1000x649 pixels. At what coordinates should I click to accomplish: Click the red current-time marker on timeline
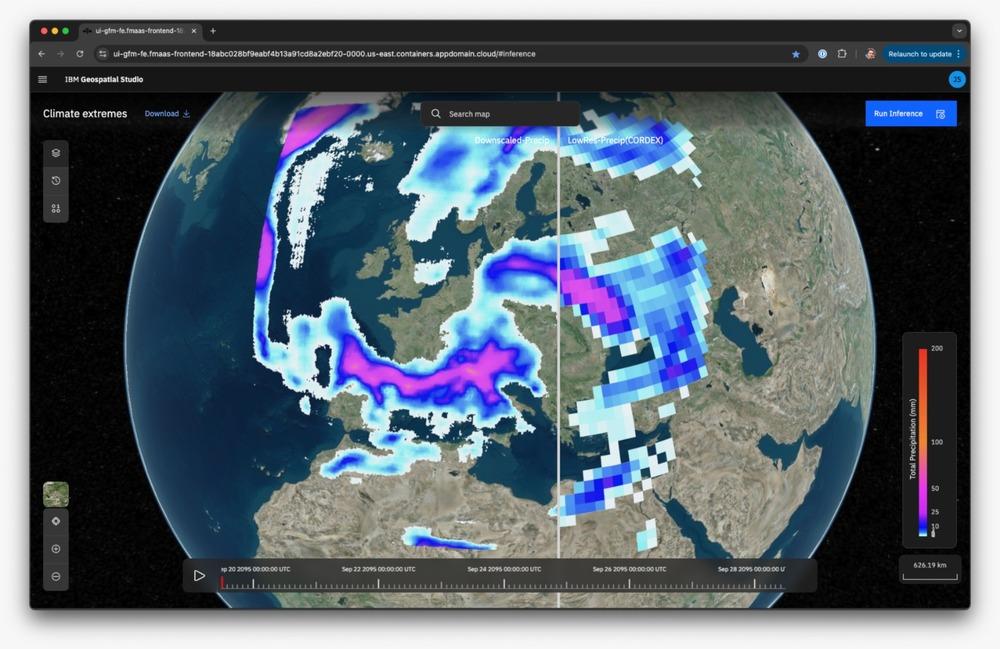[222, 583]
